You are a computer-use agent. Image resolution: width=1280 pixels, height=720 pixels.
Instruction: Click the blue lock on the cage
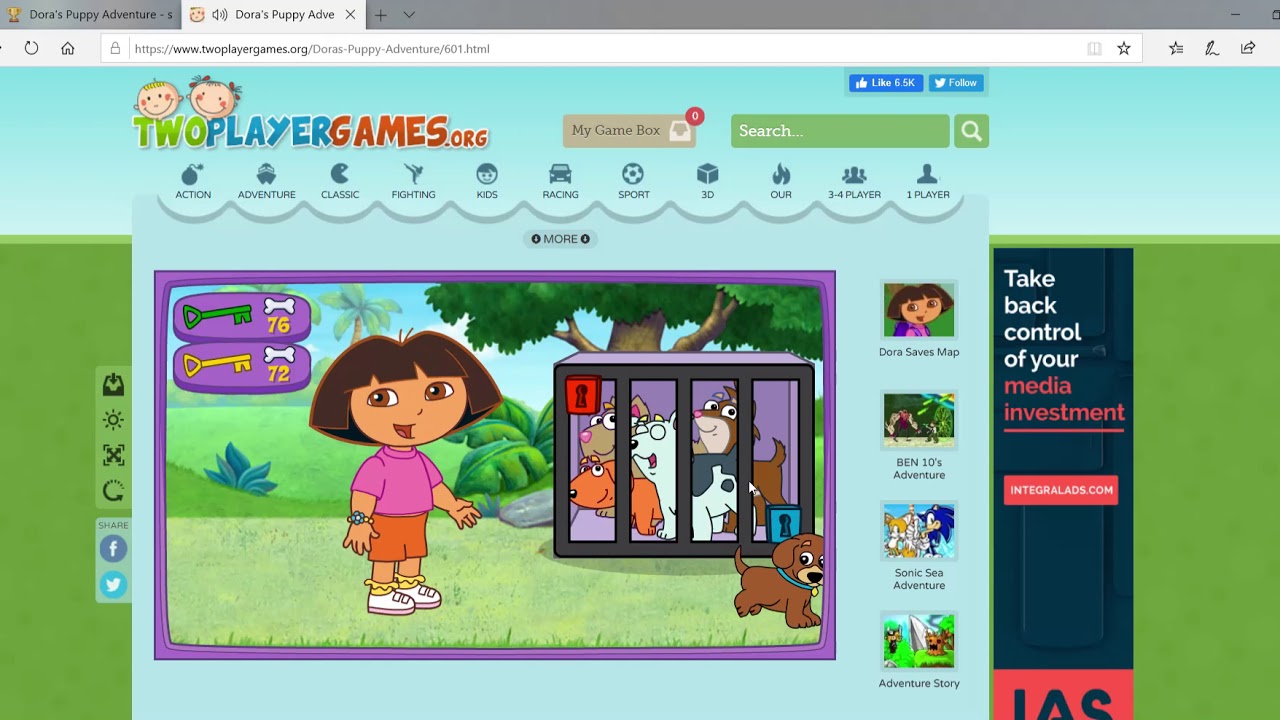click(x=784, y=523)
